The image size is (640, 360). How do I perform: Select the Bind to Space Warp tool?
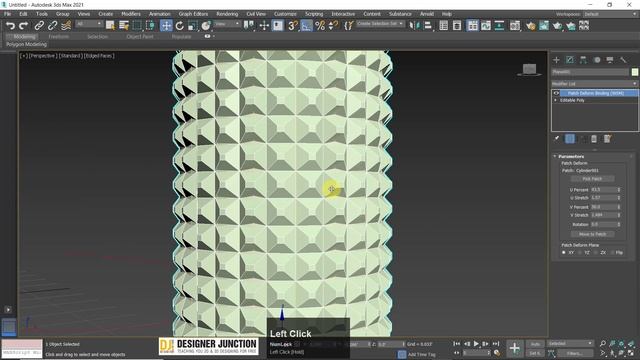[x=66, y=26]
